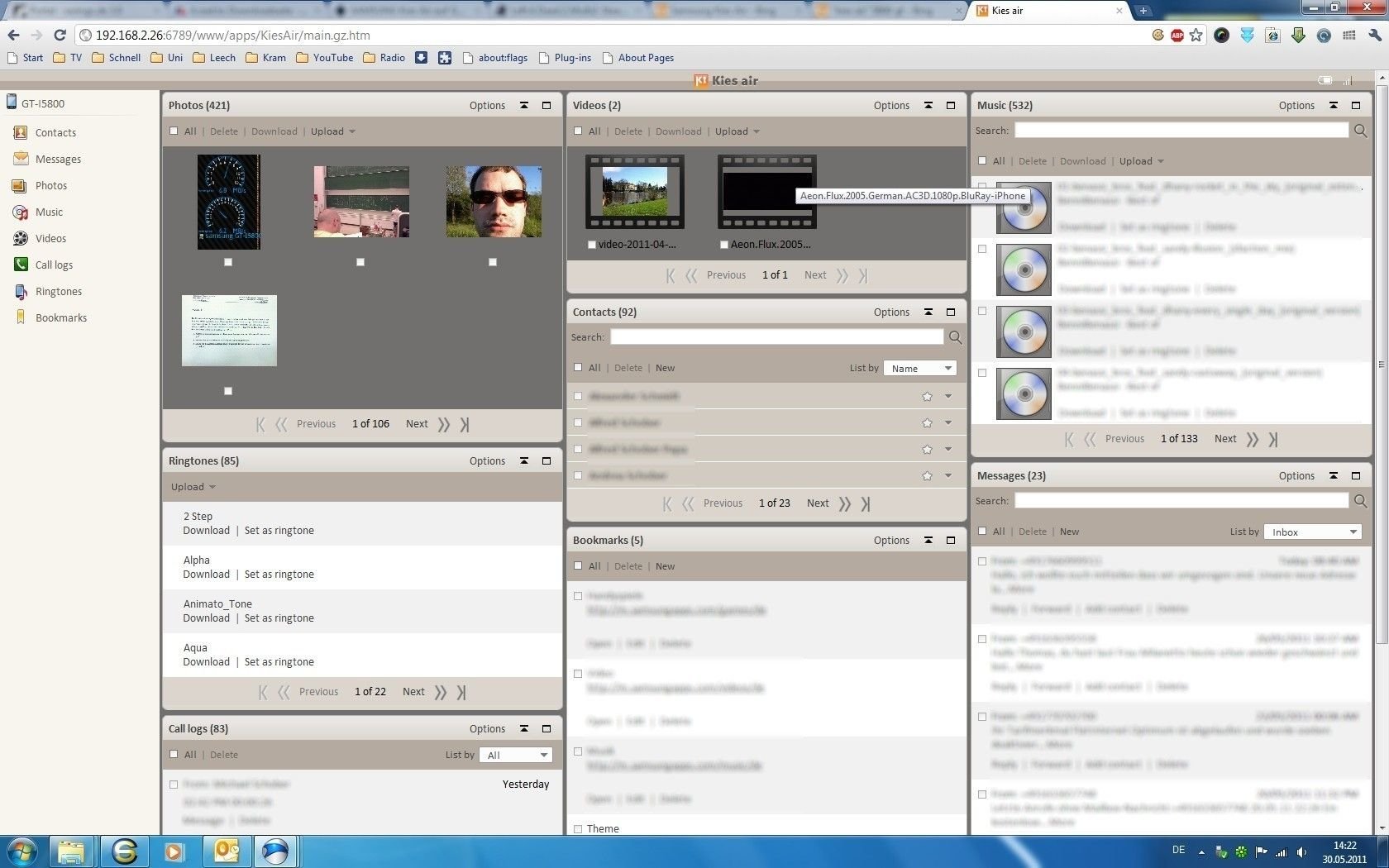The width and height of the screenshot is (1389, 868).
Task: Open Options menu in Photos panel
Action: click(487, 105)
